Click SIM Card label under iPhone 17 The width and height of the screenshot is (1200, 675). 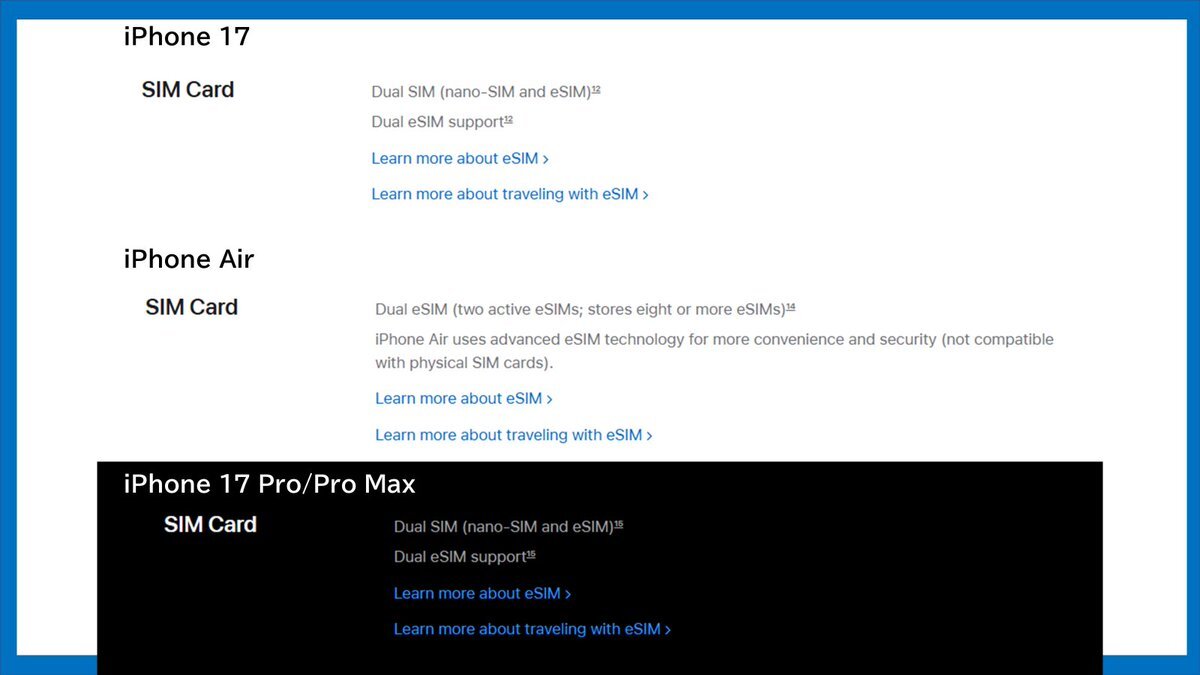point(188,90)
